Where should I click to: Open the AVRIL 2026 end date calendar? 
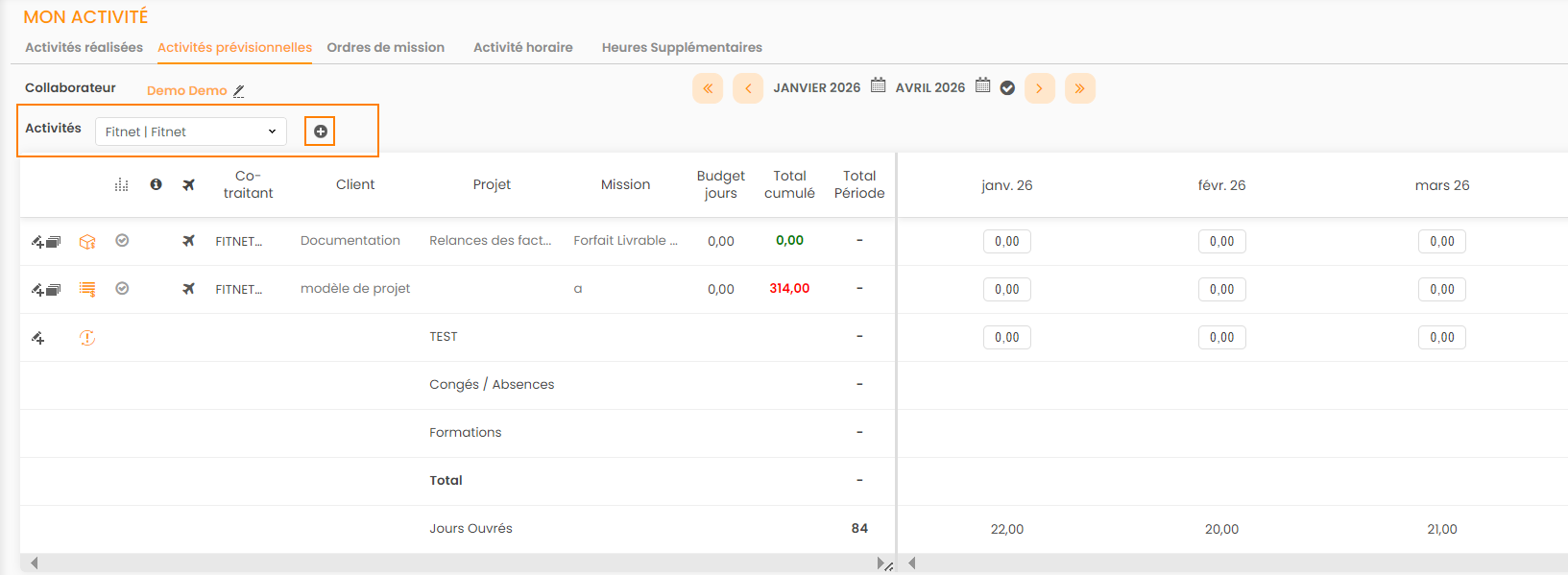tap(982, 85)
